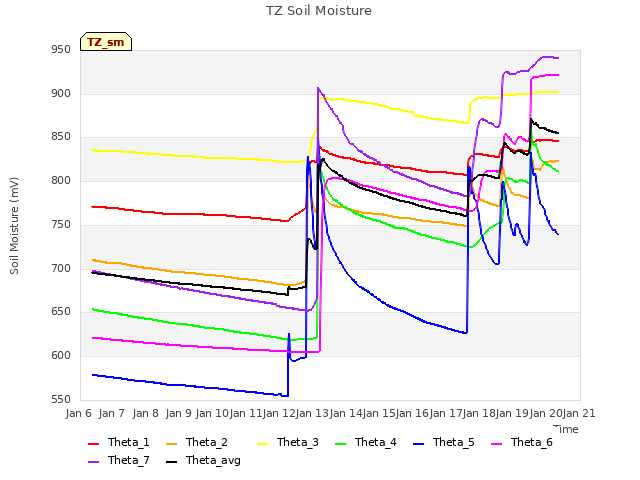Click the Jan 11 x-axis label
Viewport: 640px width, 480px height.
[245, 413]
